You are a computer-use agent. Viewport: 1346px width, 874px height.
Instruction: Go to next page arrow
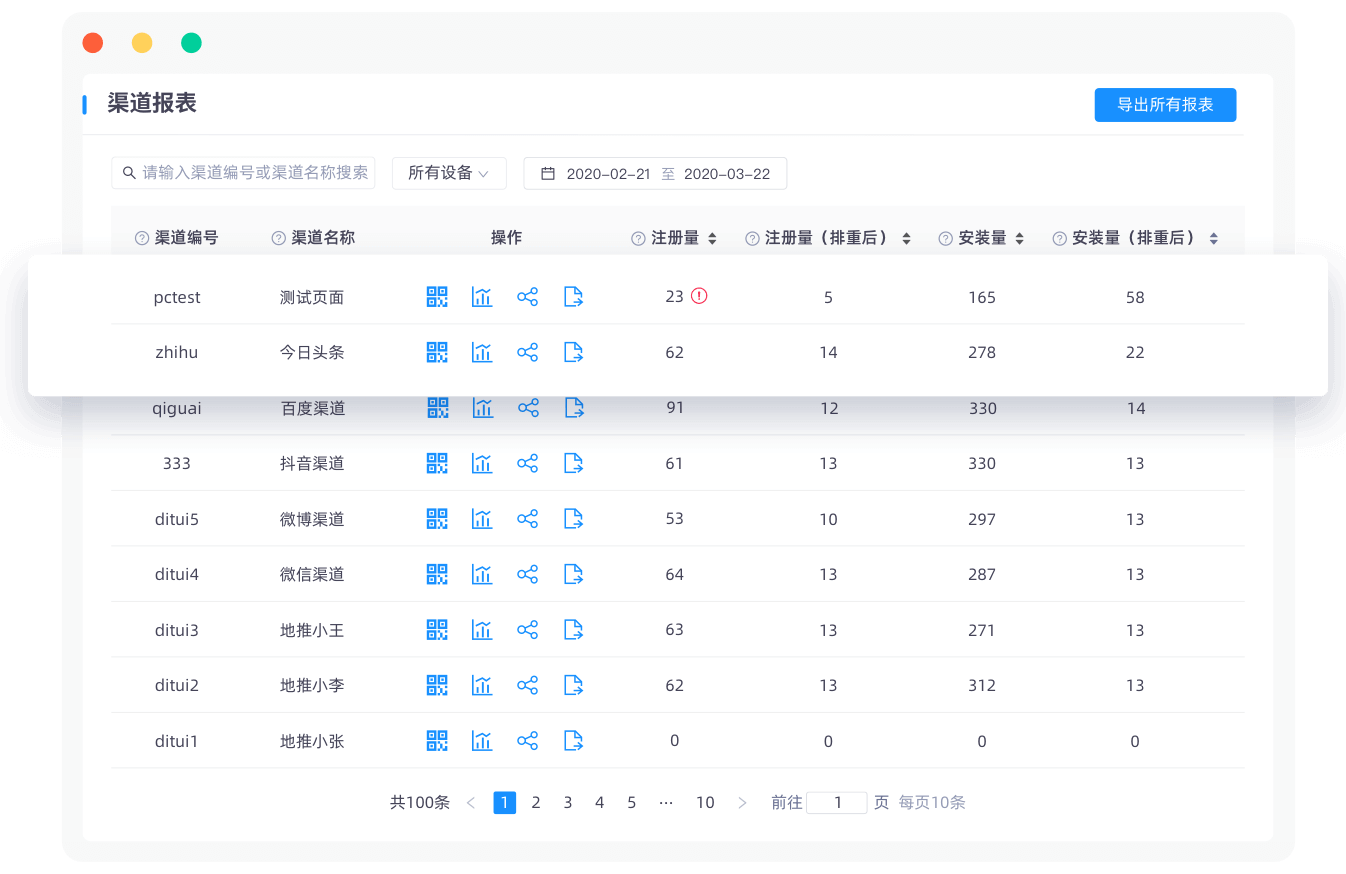click(x=742, y=802)
